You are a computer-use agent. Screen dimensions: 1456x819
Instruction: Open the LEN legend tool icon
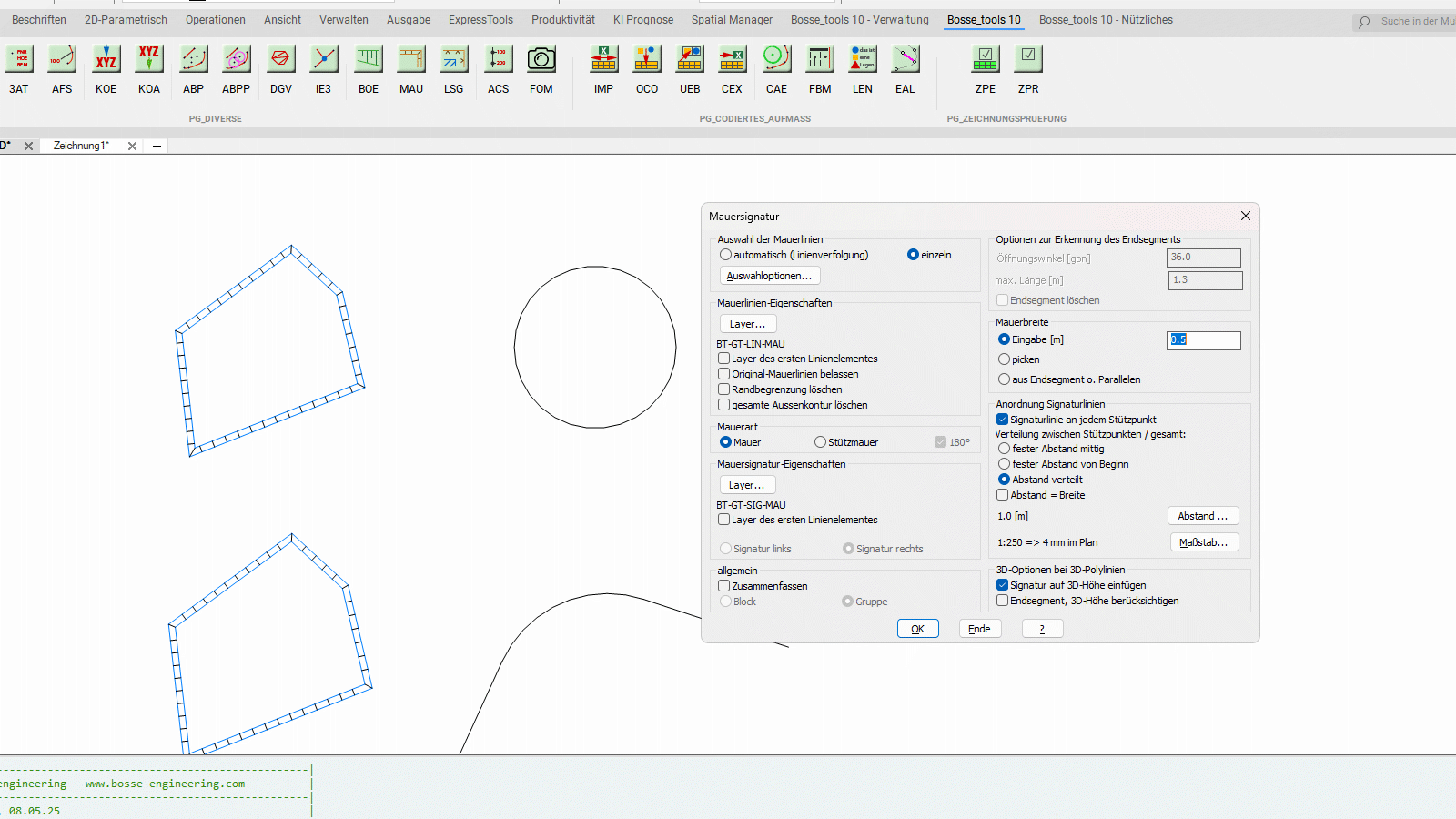tap(862, 60)
